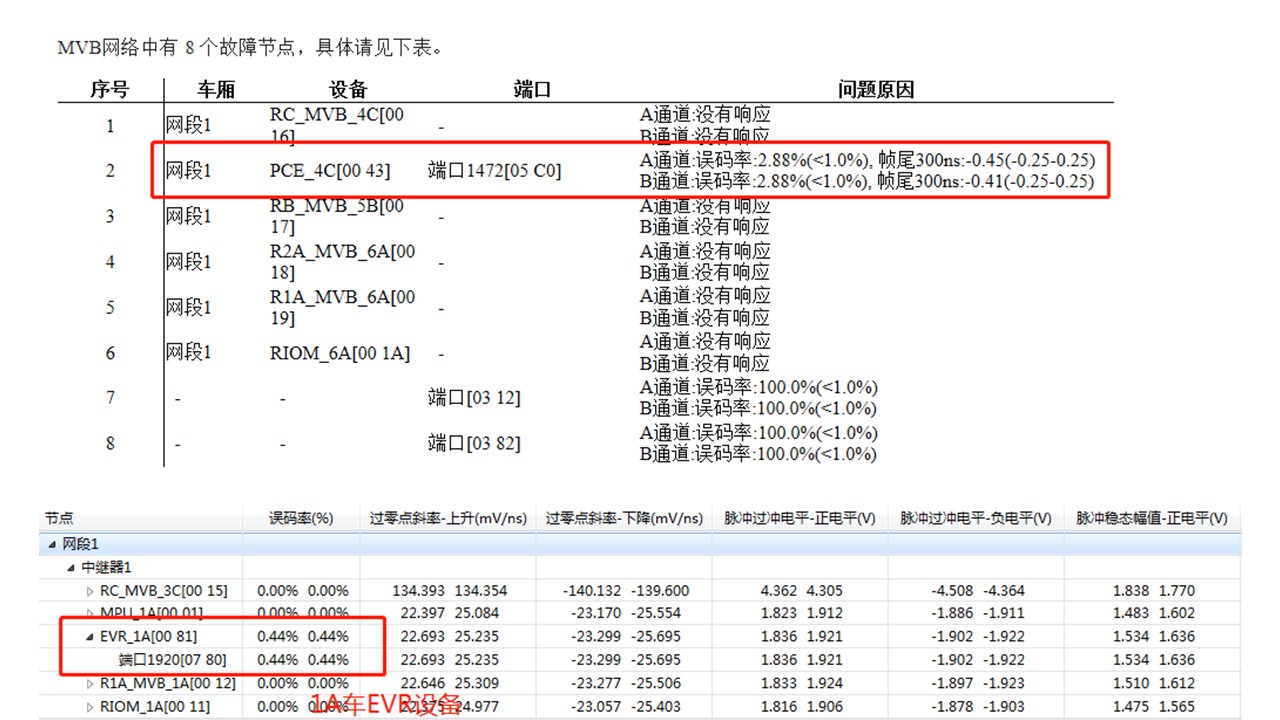
Task: Click steady amplitude value 1.838 1.770
Action: tap(1154, 591)
